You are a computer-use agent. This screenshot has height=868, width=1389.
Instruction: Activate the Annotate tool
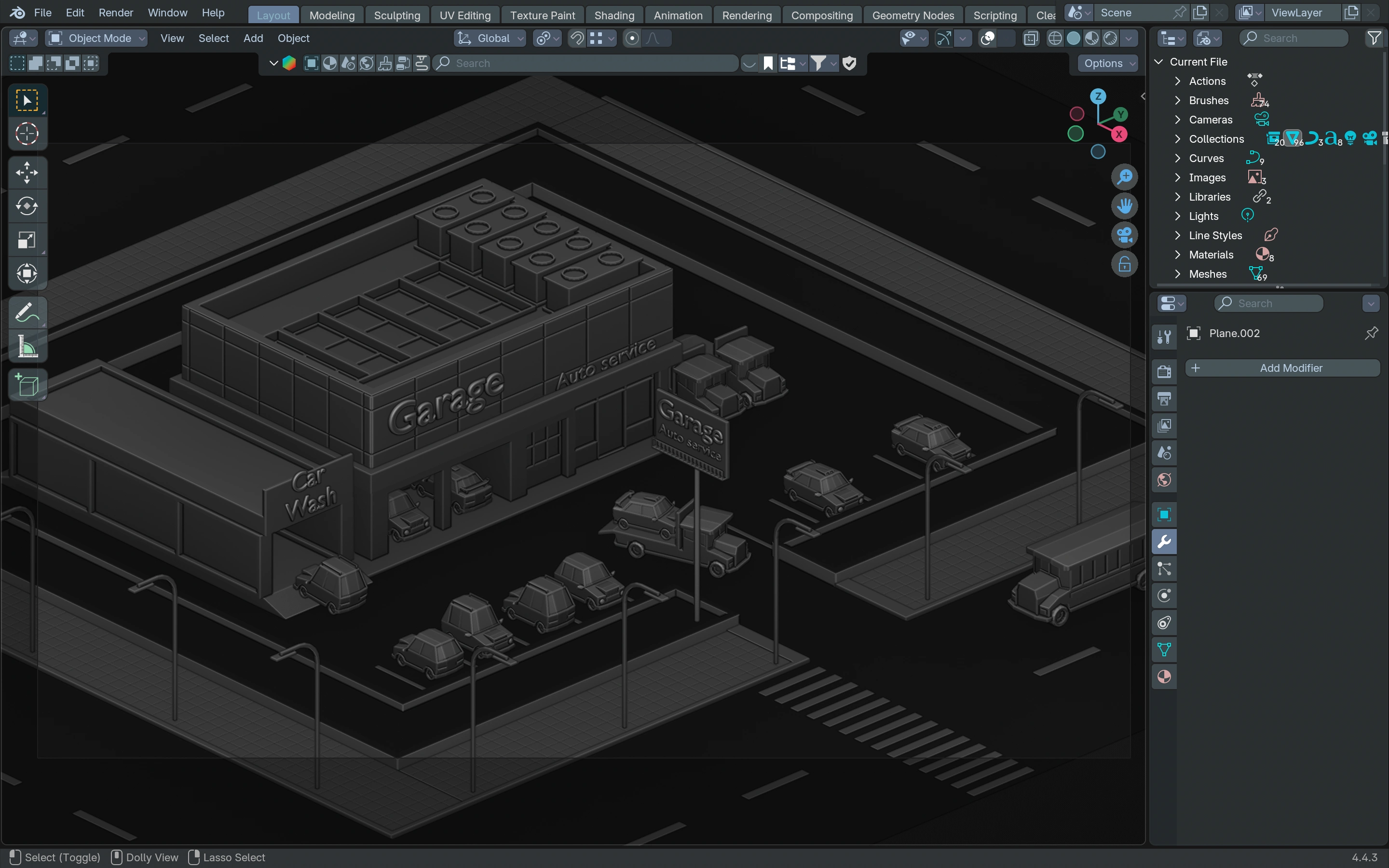pyautogui.click(x=27, y=313)
